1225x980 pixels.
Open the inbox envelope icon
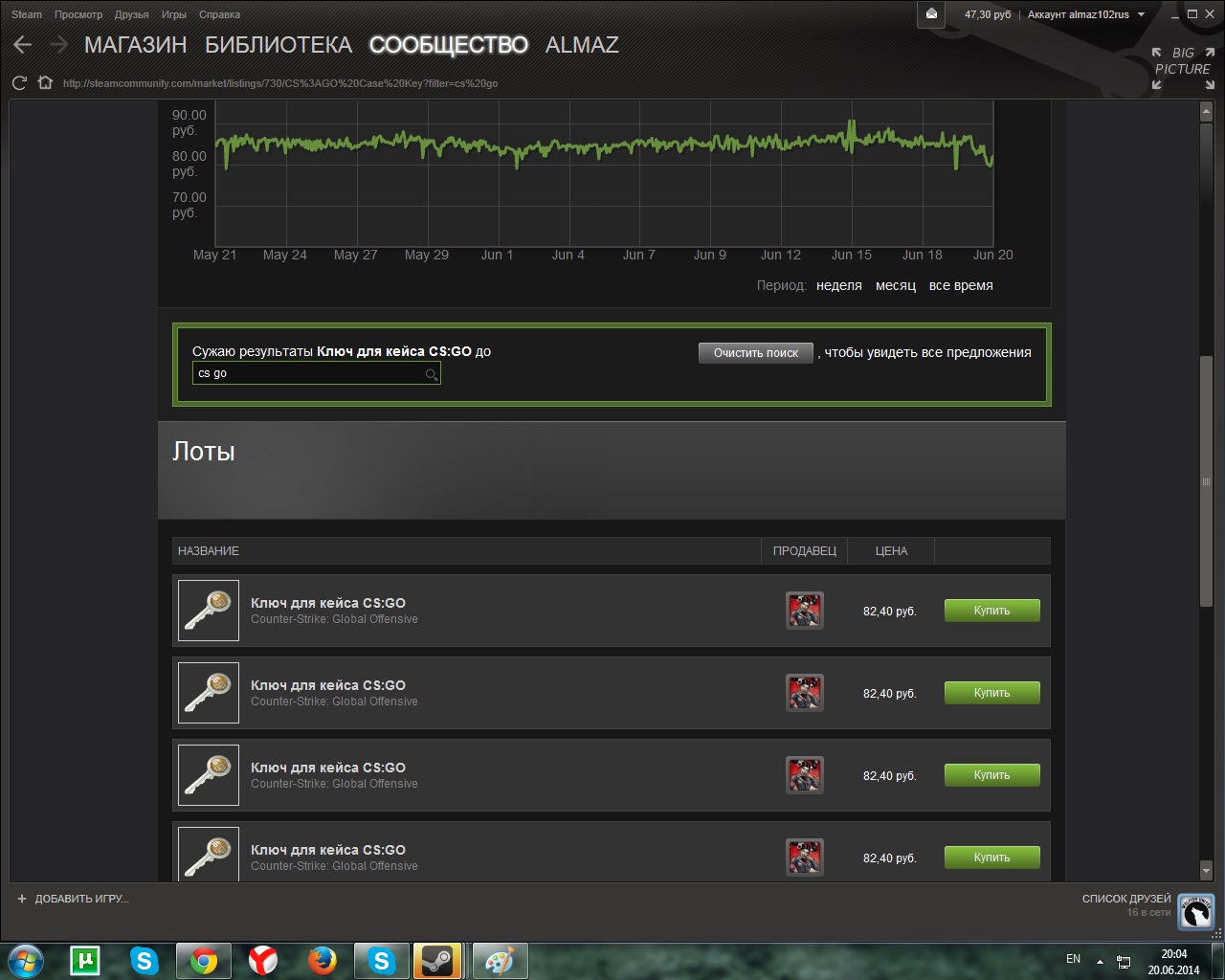(931, 14)
